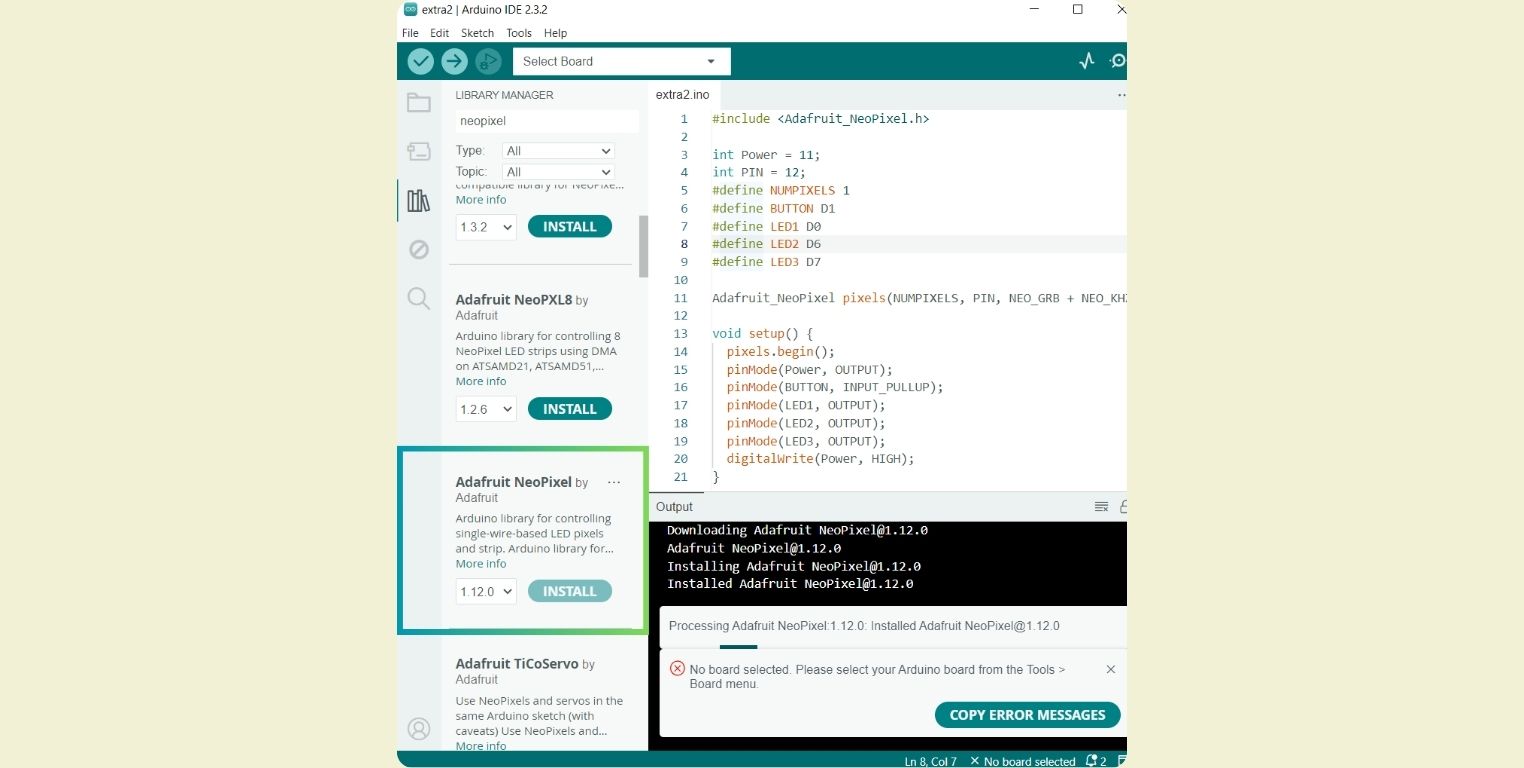Click the Verify checkmark button
Image resolution: width=1524 pixels, height=768 pixels.
[421, 61]
